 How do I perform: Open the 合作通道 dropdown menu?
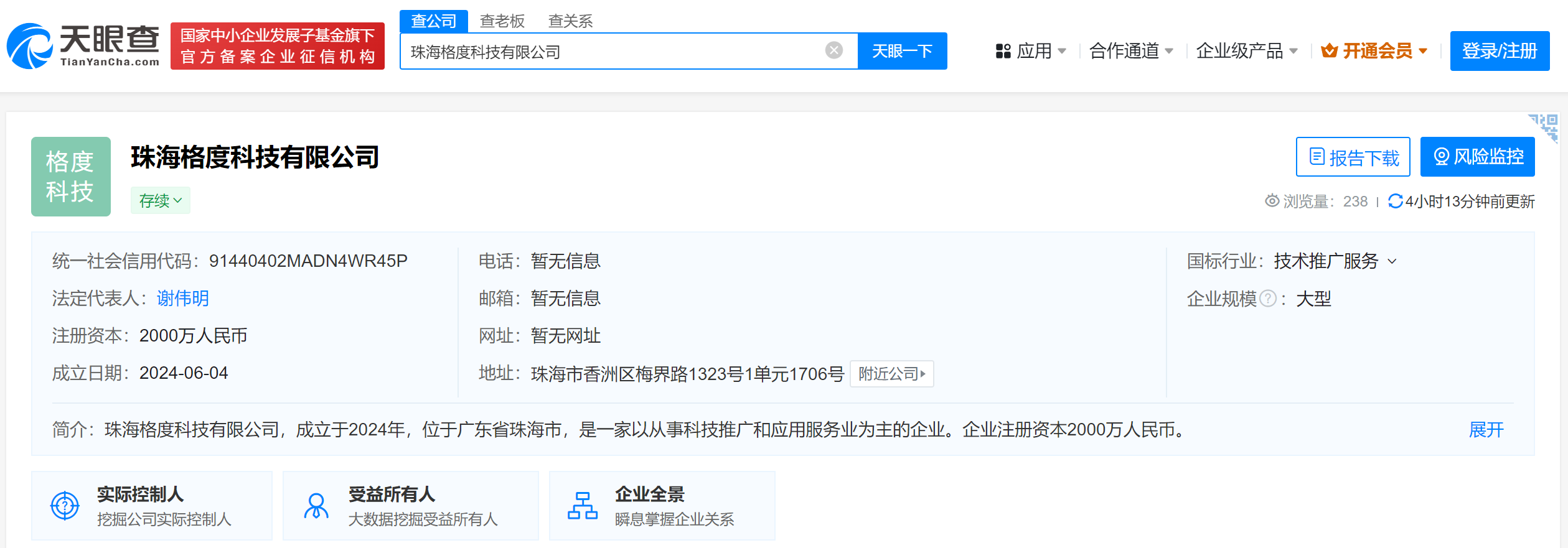pyautogui.click(x=1131, y=51)
